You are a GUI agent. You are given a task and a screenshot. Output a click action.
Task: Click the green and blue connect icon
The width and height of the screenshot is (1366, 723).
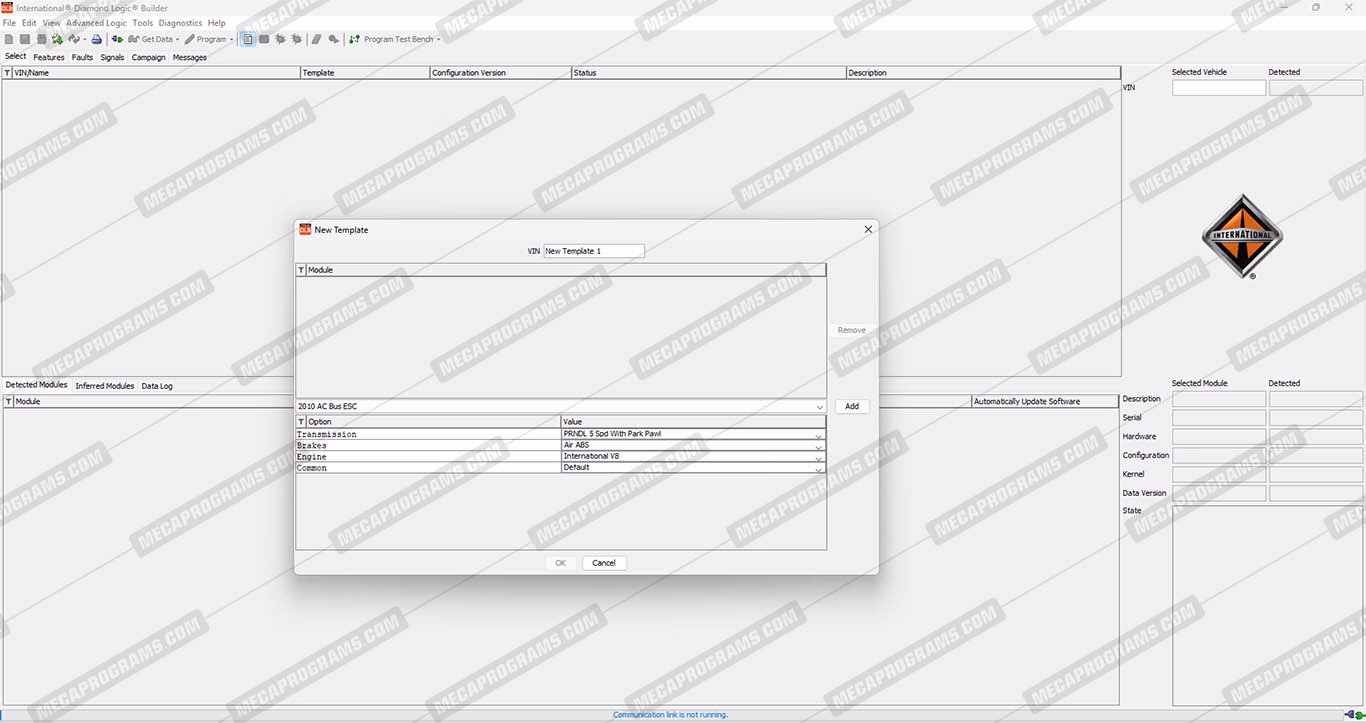coord(117,39)
